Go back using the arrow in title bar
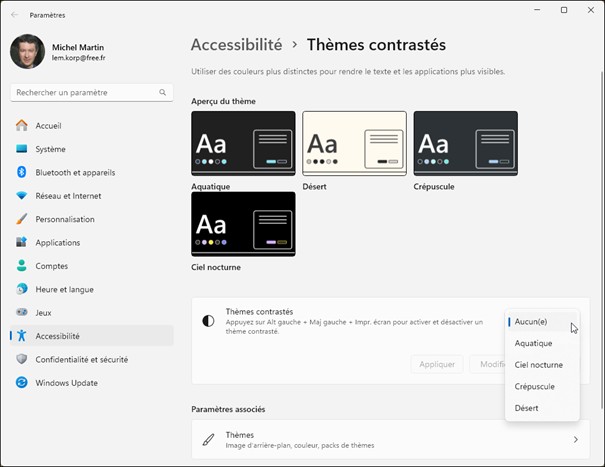Viewport: 605px width, 467px height. tap(13, 15)
